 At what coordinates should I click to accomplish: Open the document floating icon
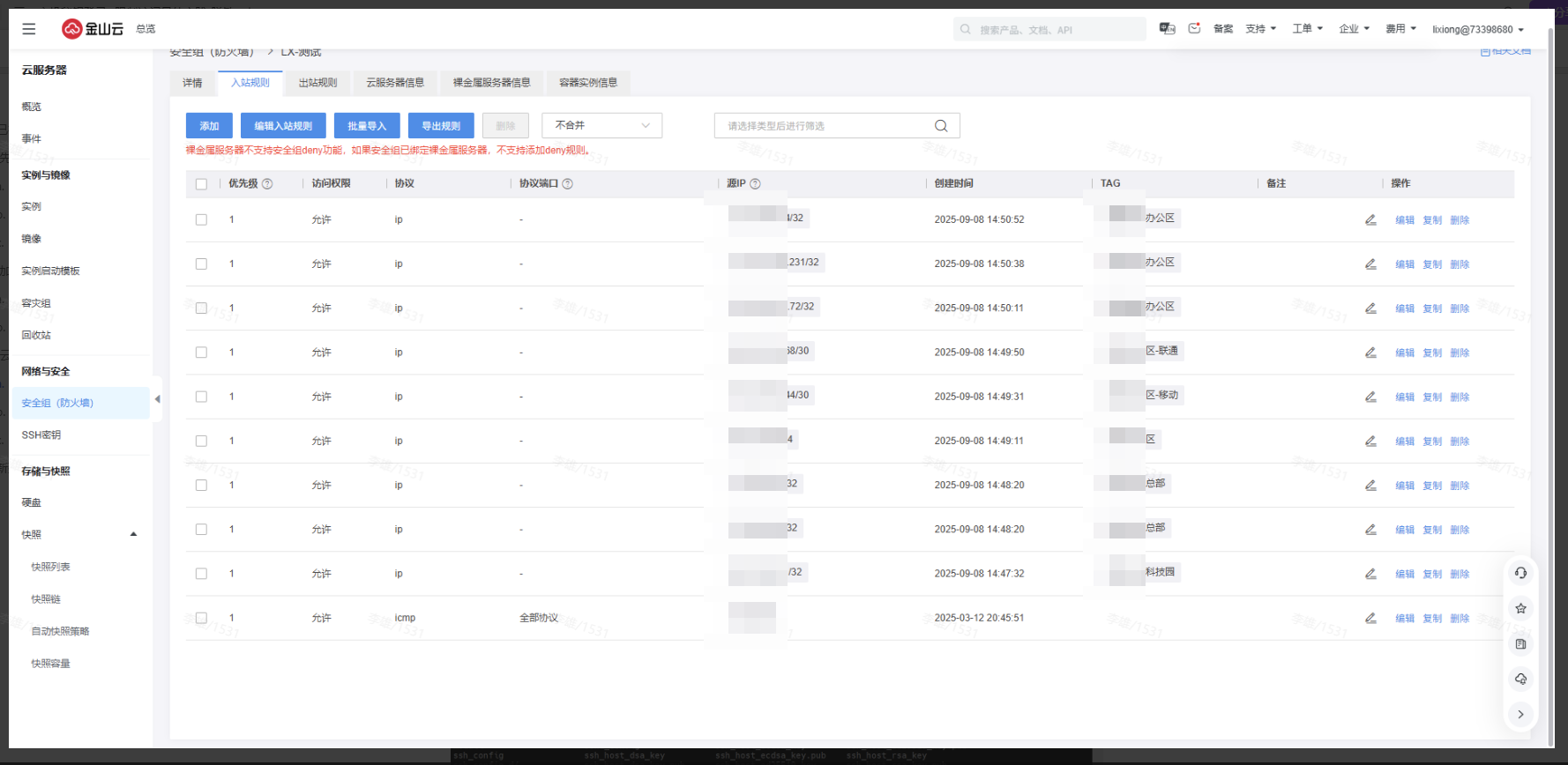(x=1520, y=644)
